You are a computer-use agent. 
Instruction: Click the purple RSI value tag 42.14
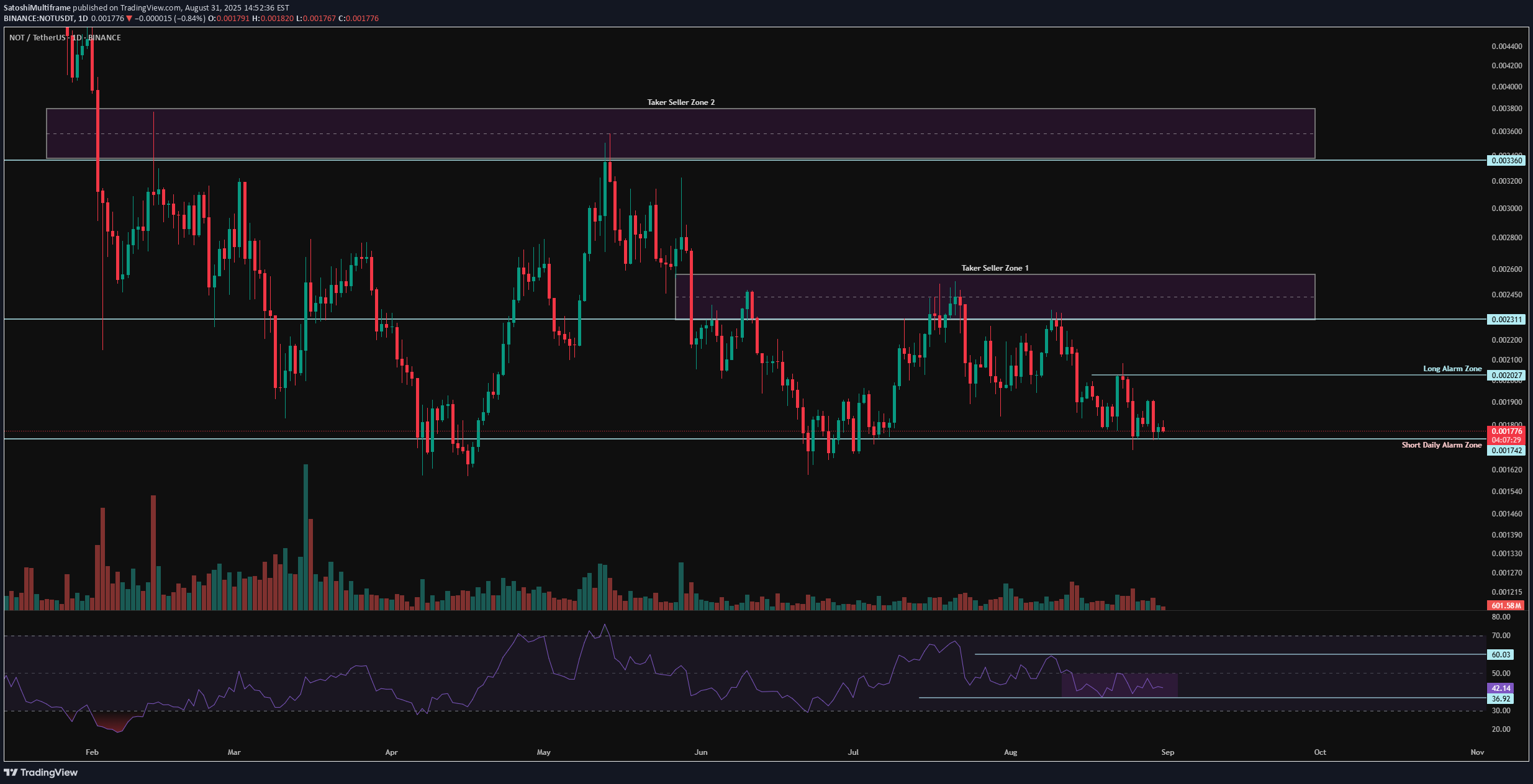[1501, 688]
